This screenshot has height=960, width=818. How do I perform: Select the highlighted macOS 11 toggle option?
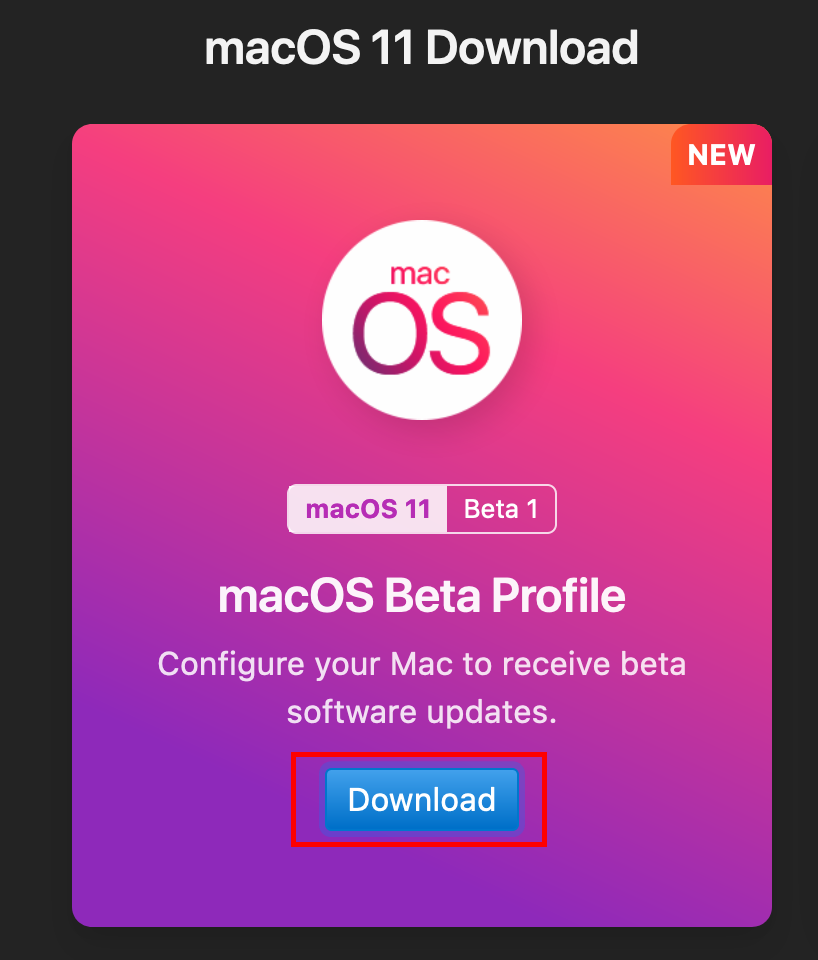click(x=366, y=508)
